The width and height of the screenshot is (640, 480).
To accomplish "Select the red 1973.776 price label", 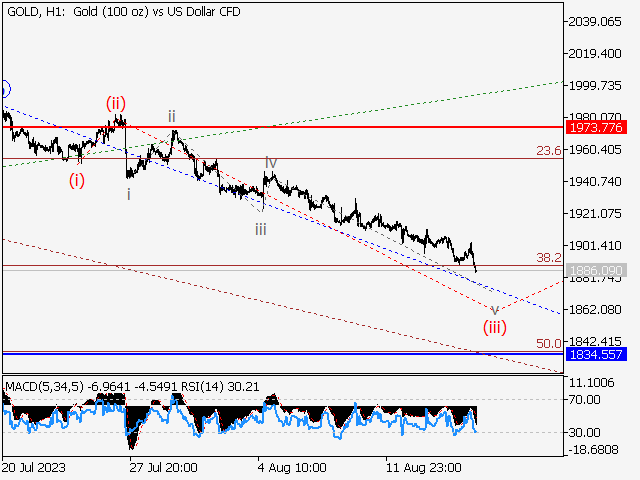I will click(596, 127).
